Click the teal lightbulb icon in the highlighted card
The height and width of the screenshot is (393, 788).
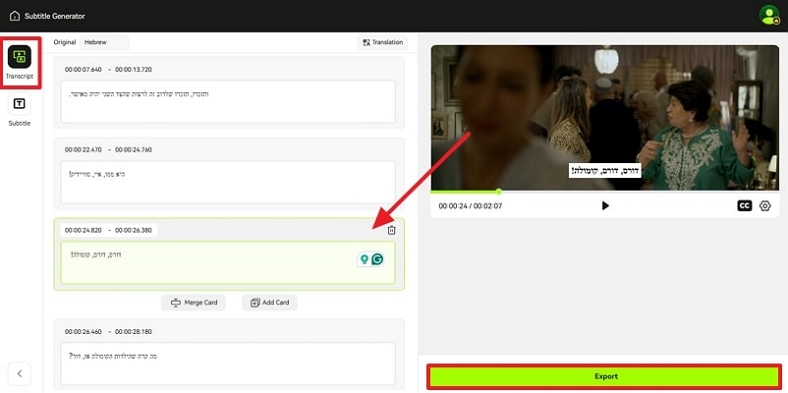[365, 259]
